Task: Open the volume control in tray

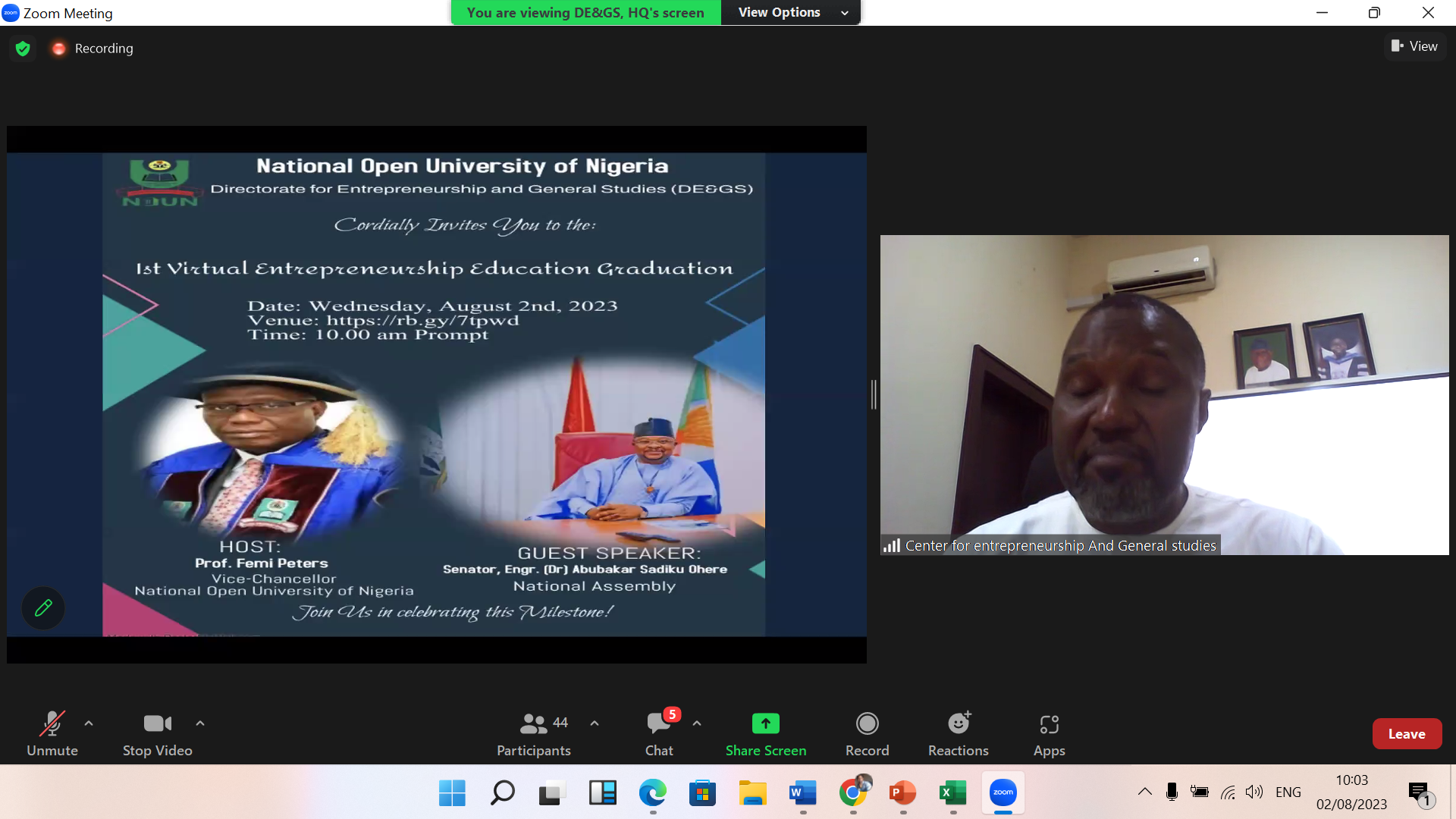Action: coord(1254,792)
